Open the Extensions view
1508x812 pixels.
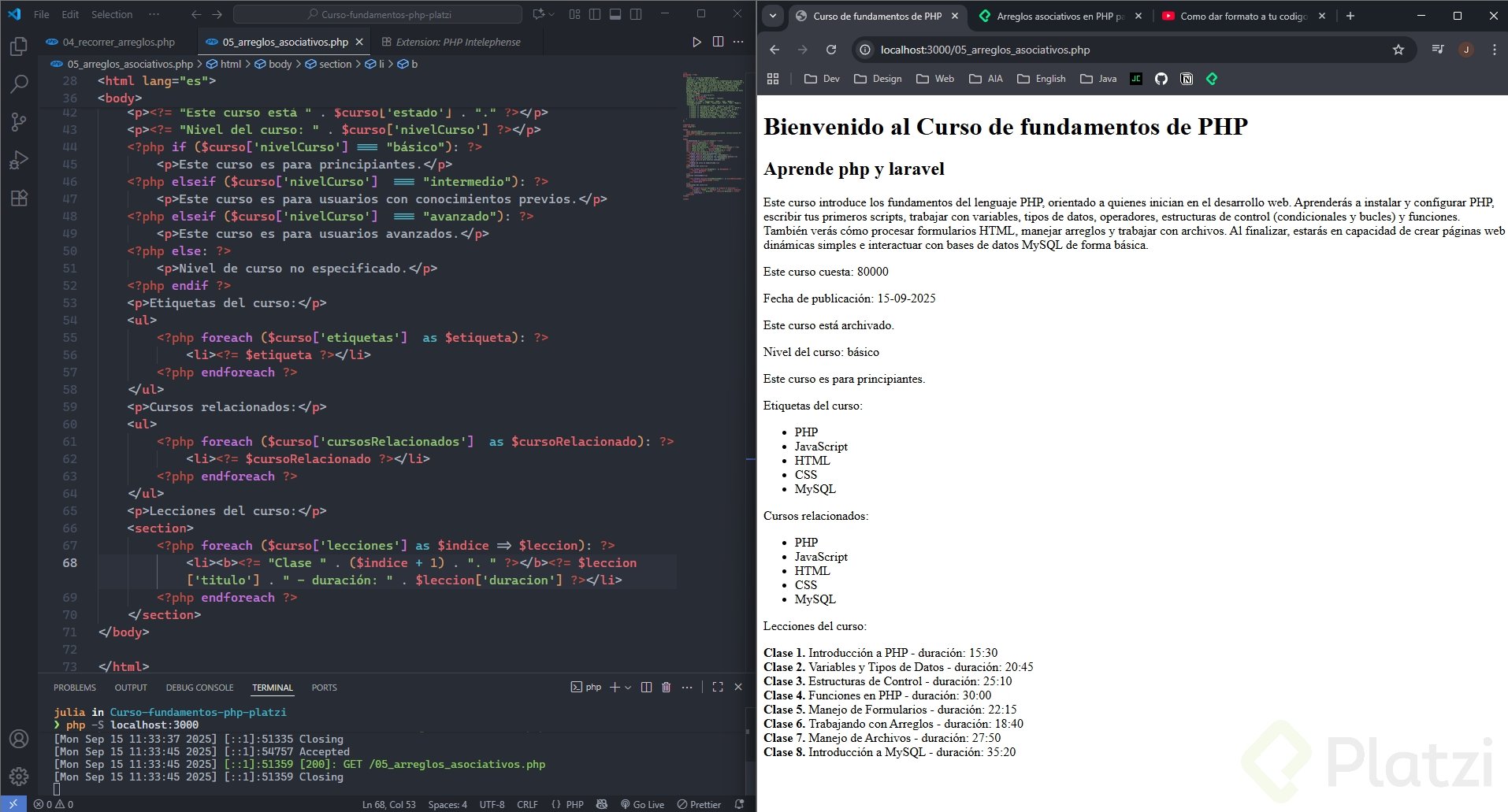click(19, 198)
